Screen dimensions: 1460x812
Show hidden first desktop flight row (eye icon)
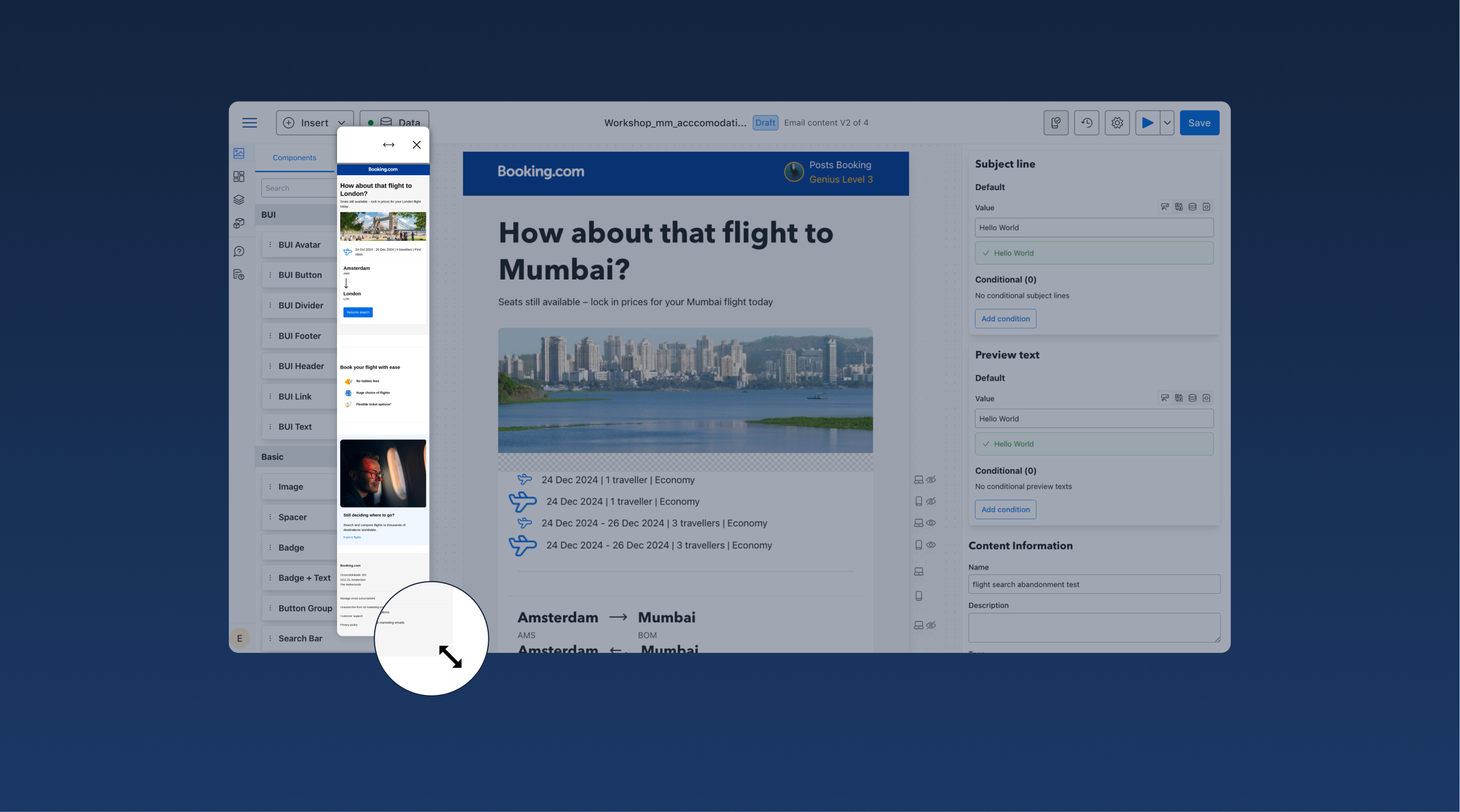(x=931, y=480)
